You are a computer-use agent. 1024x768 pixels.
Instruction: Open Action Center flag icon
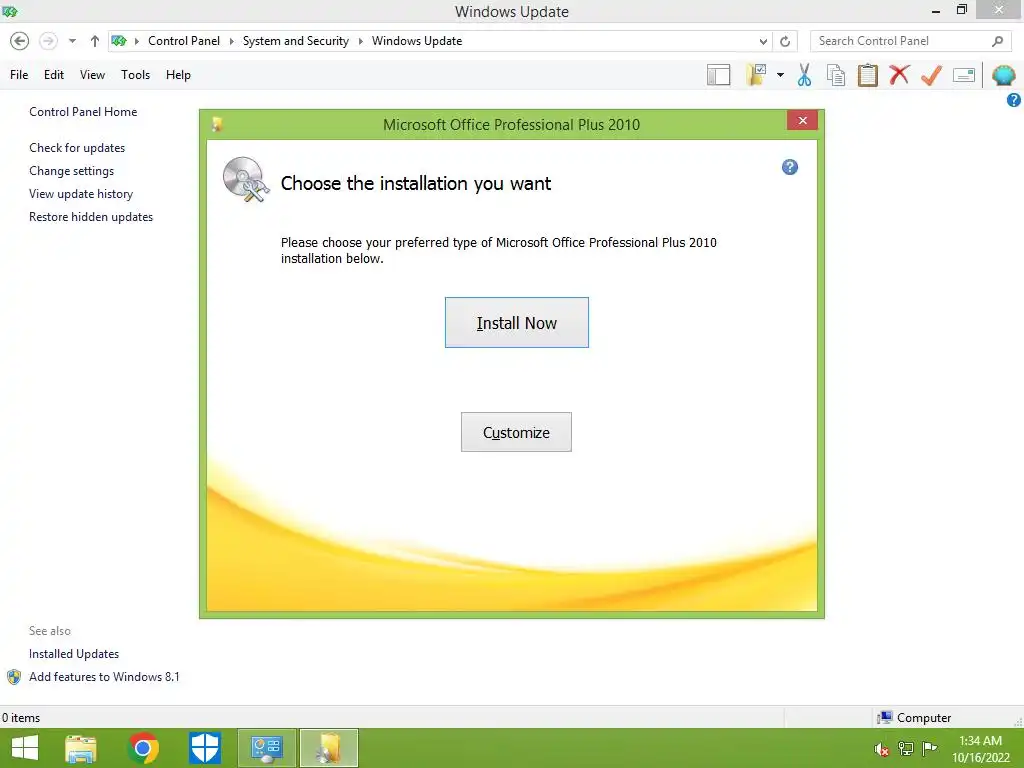tap(929, 748)
